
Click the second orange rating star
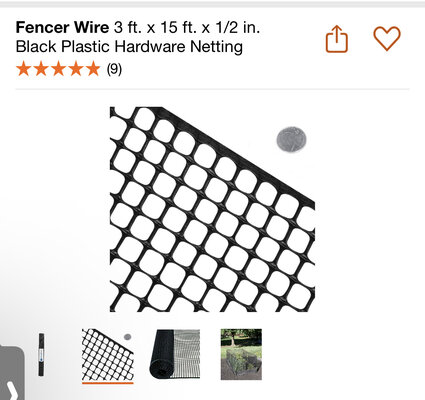point(41,69)
